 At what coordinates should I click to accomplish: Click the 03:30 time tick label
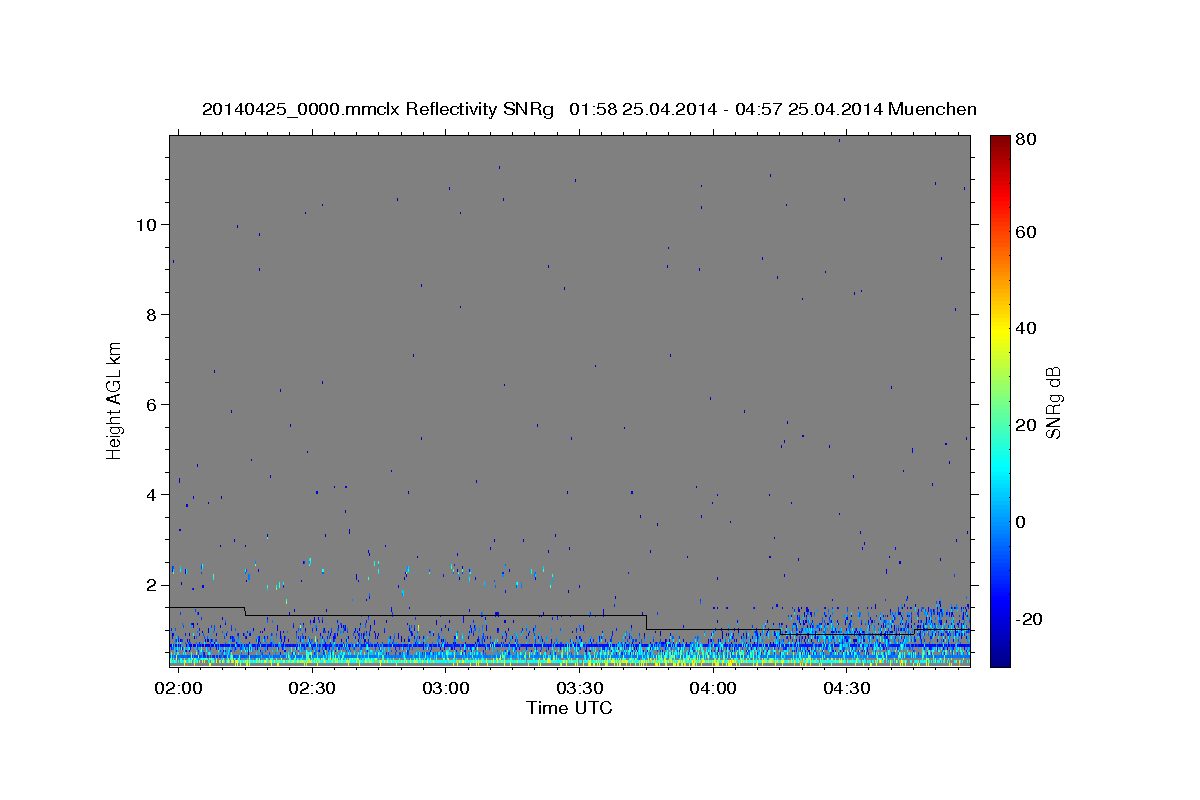[579, 689]
